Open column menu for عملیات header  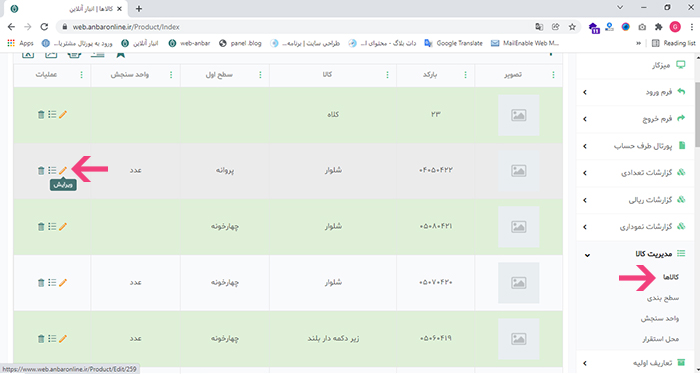(x=81, y=75)
